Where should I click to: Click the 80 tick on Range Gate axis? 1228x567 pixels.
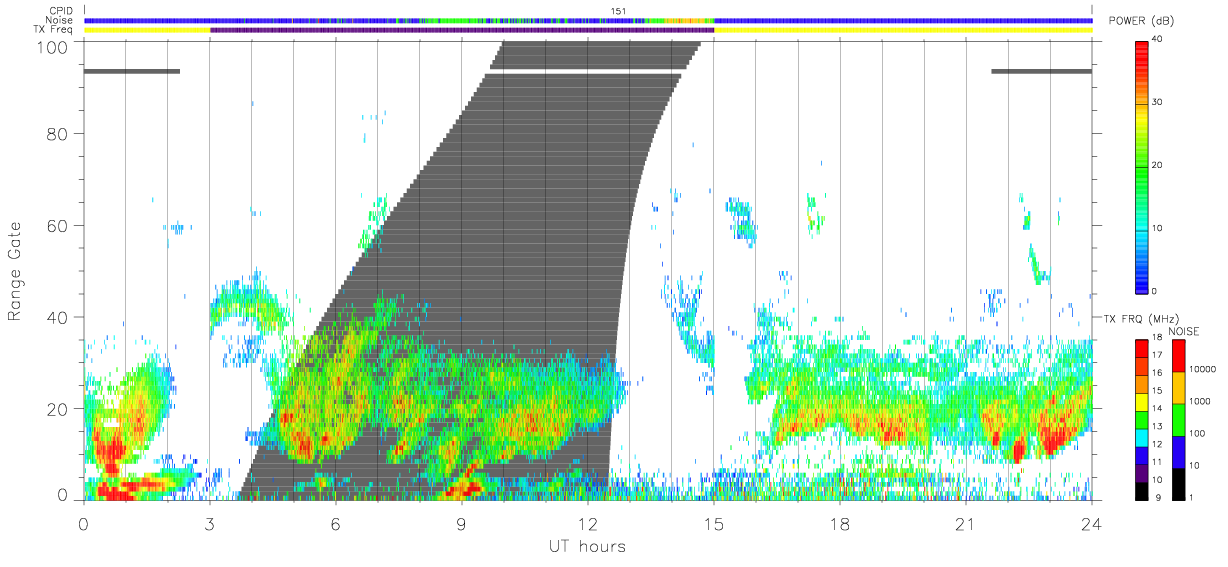57,133
